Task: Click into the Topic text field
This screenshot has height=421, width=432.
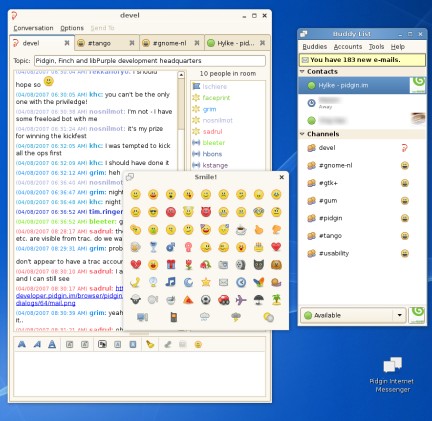Action: tap(150, 61)
